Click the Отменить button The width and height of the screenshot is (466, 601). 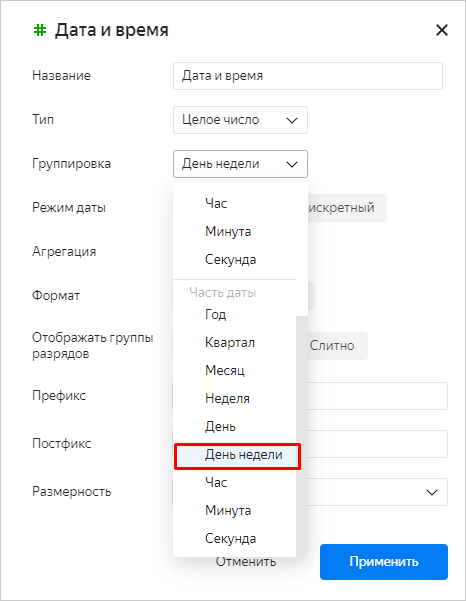pyautogui.click(x=245, y=562)
